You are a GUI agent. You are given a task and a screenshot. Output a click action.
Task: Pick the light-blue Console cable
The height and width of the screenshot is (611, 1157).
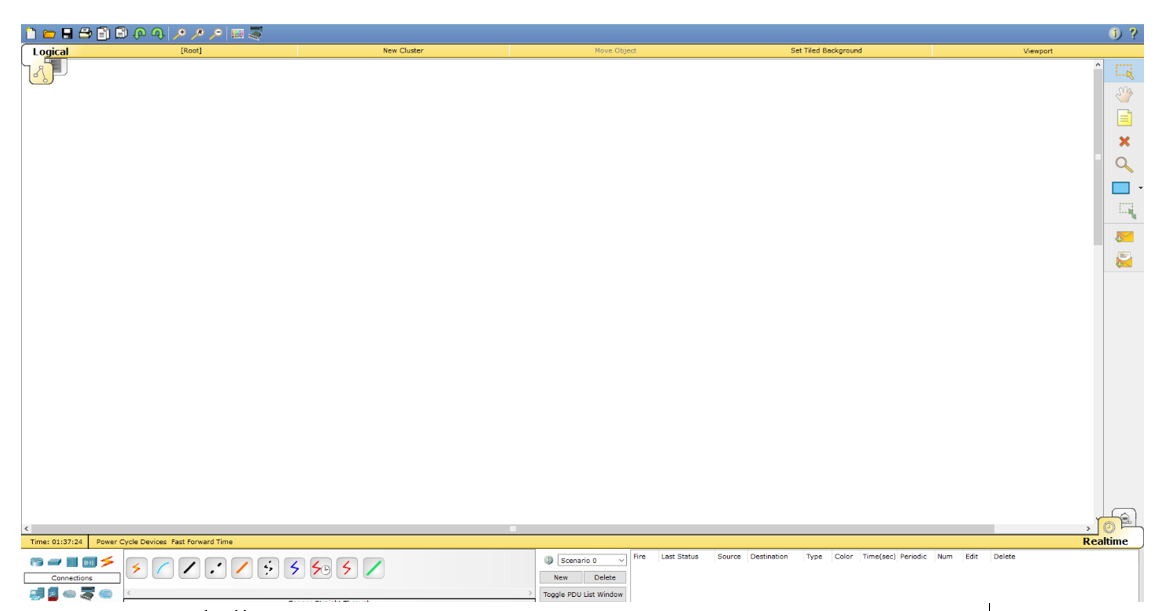click(x=163, y=568)
